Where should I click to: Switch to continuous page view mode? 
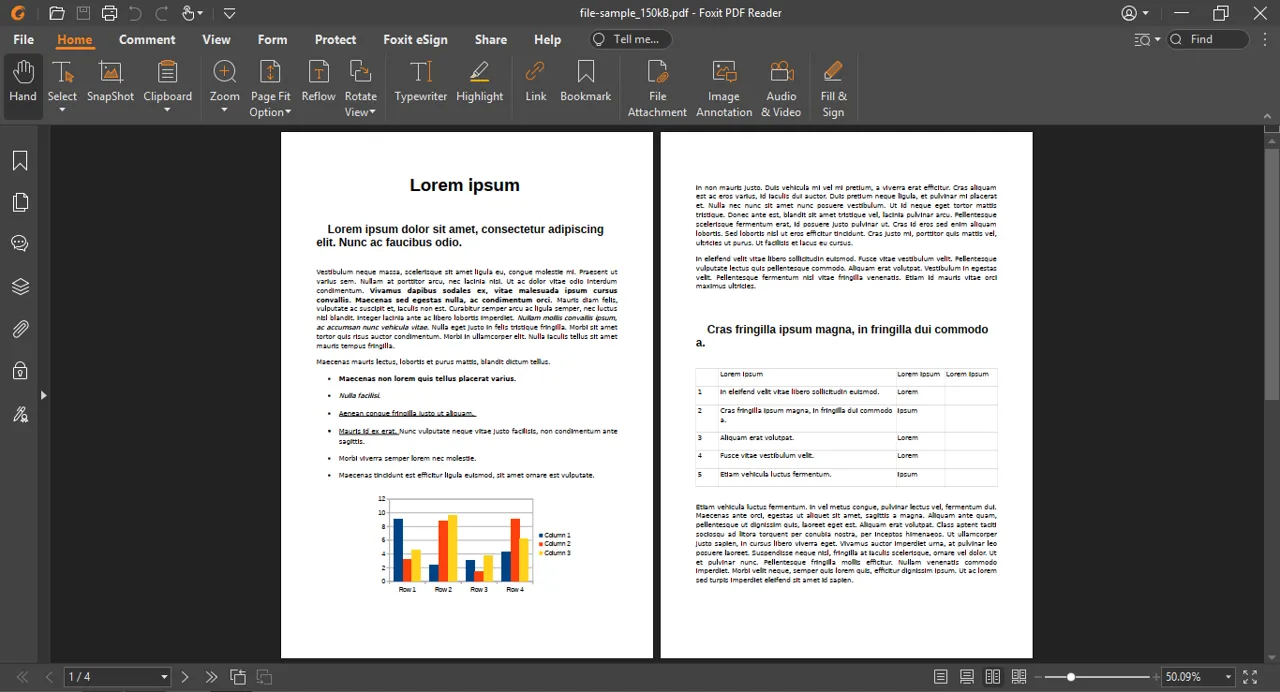click(967, 677)
